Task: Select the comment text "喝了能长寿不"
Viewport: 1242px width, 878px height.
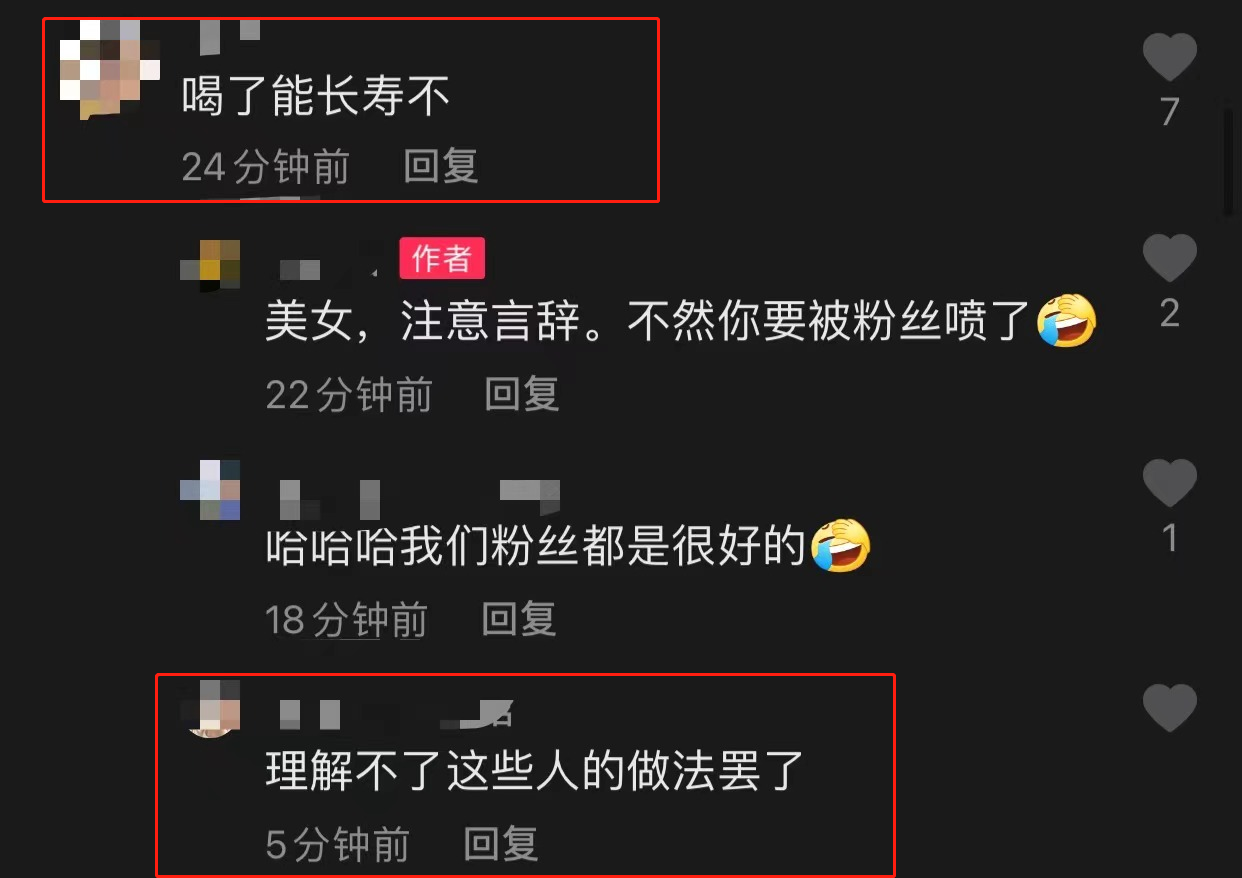Action: (316, 97)
